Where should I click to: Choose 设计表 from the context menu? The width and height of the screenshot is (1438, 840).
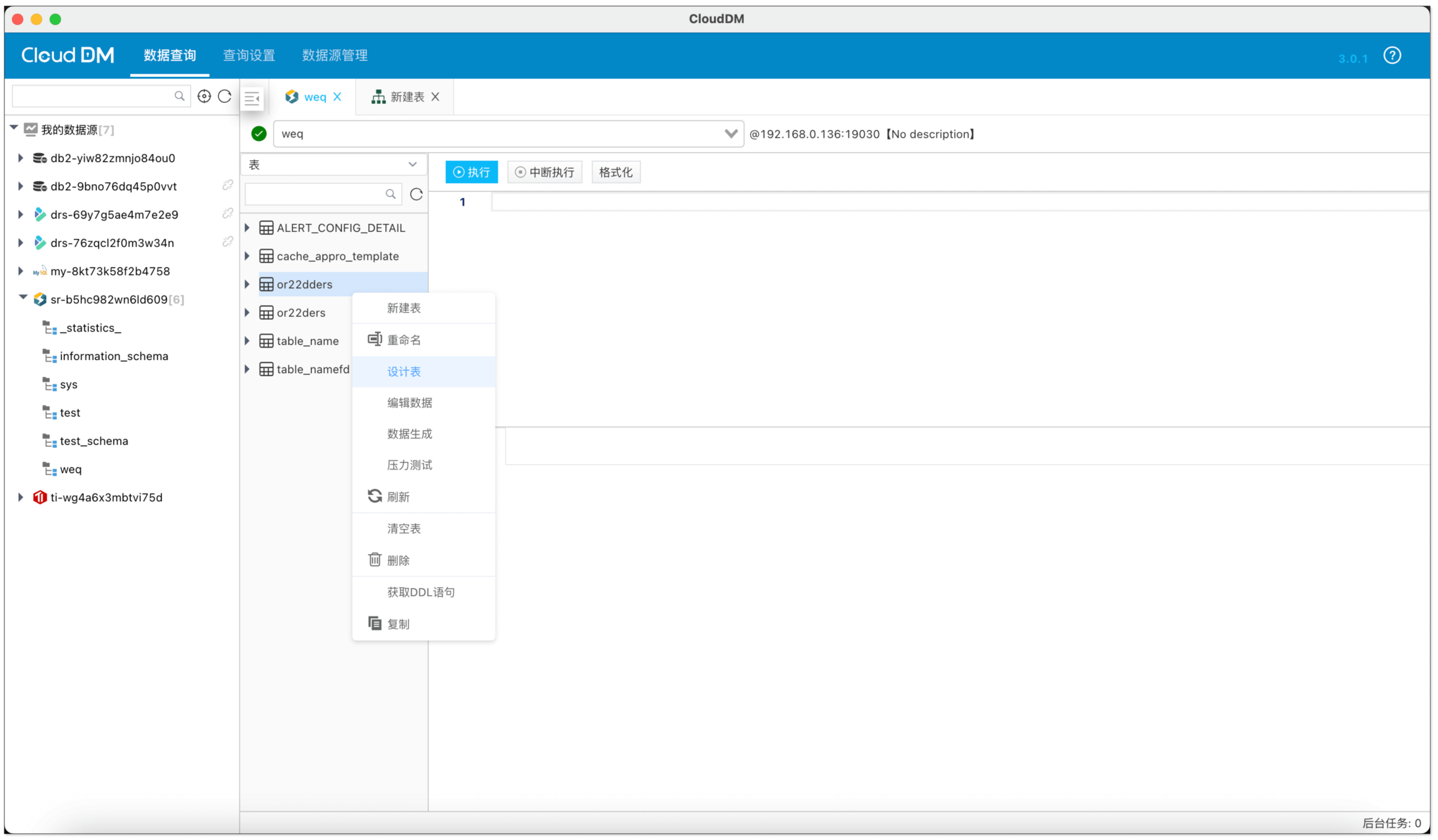point(404,372)
